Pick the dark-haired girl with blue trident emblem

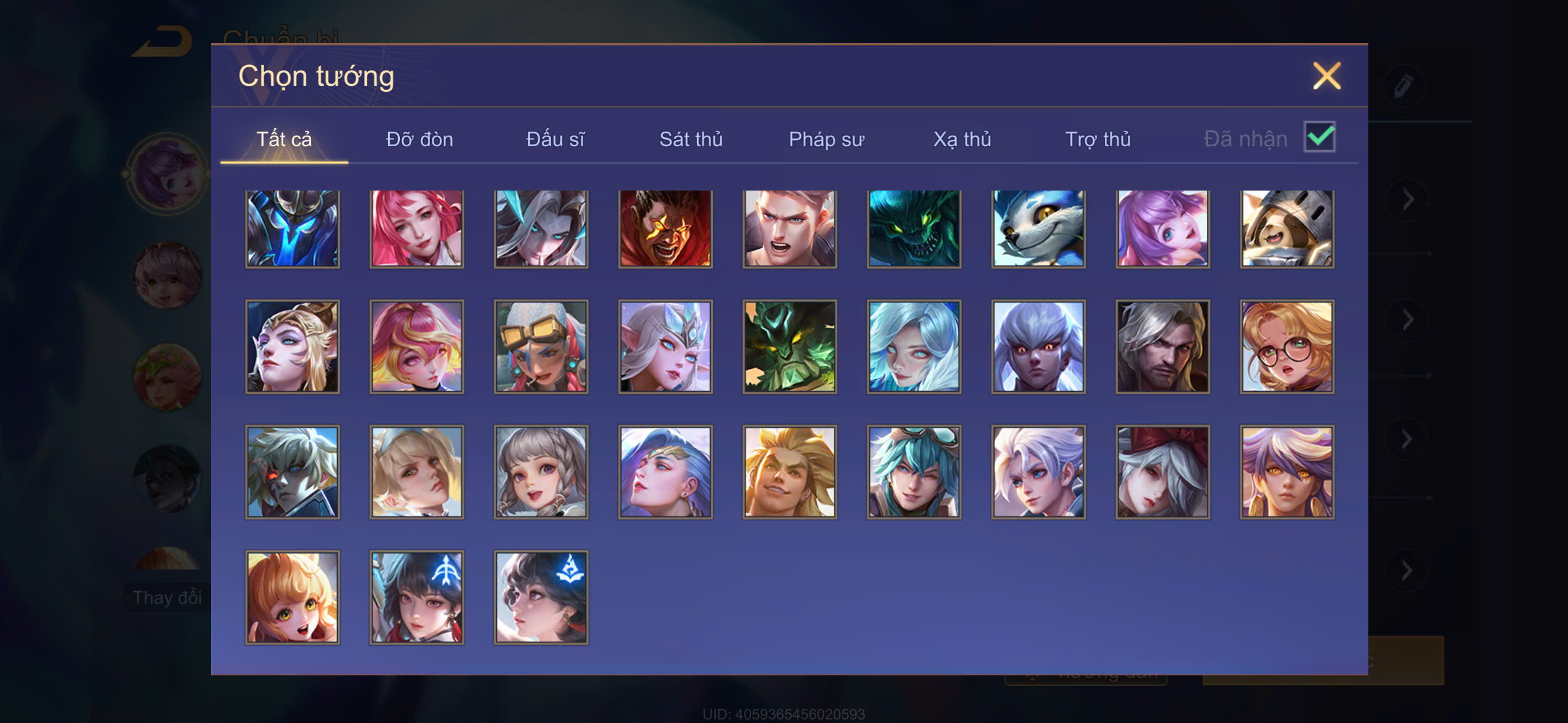[x=416, y=597]
